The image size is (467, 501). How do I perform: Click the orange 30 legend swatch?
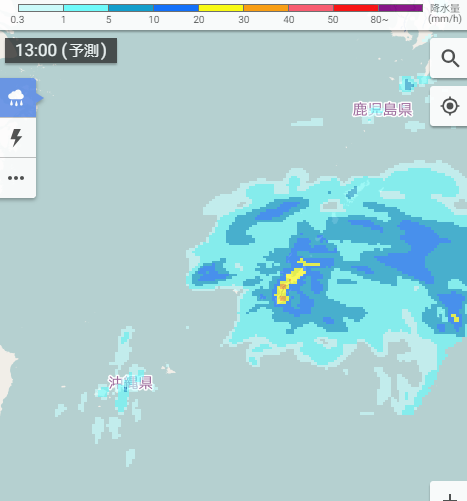[x=266, y=8]
